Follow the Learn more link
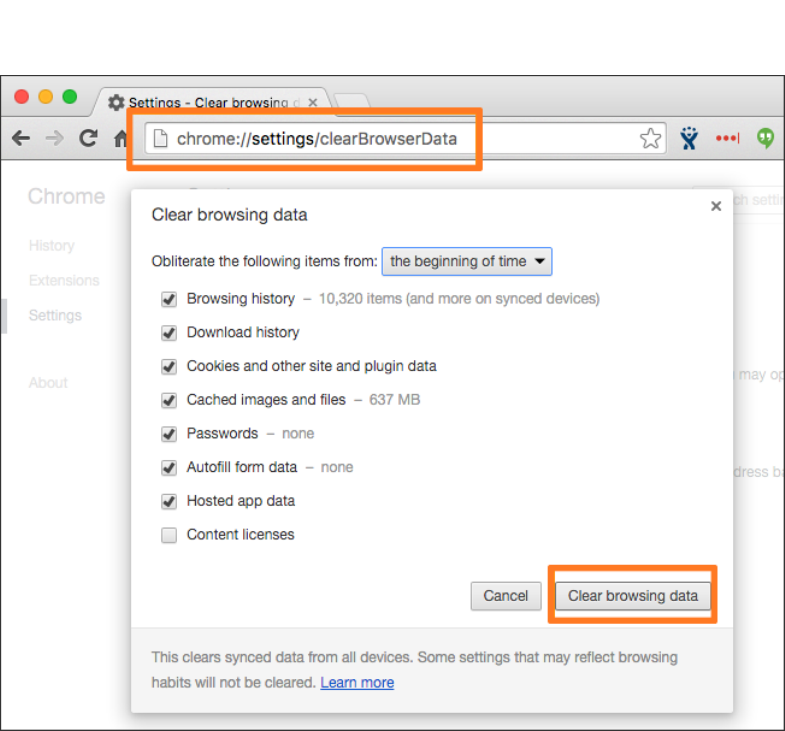Viewport: 785px width, 731px height. (x=357, y=682)
